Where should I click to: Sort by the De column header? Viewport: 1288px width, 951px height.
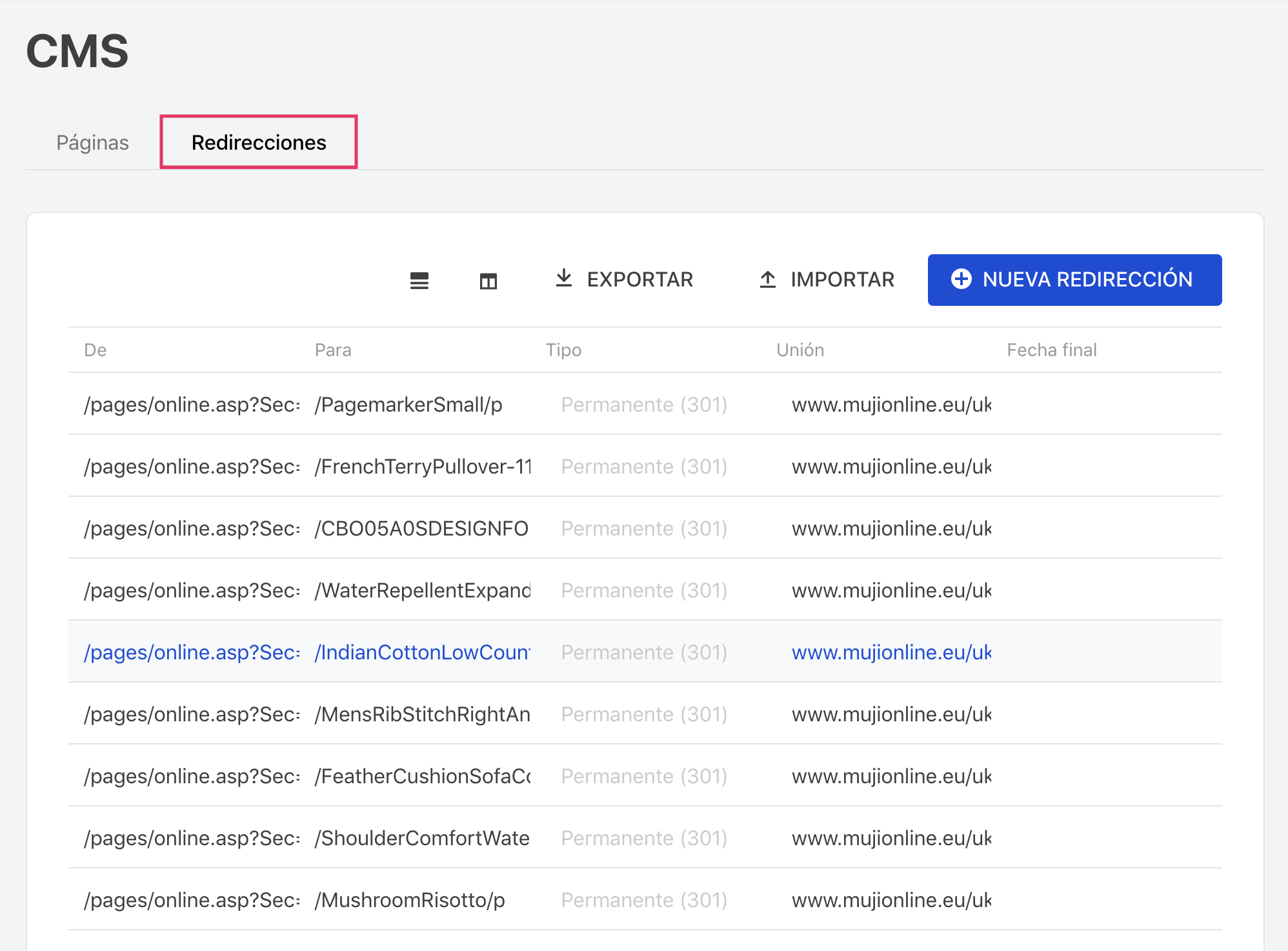click(x=96, y=350)
